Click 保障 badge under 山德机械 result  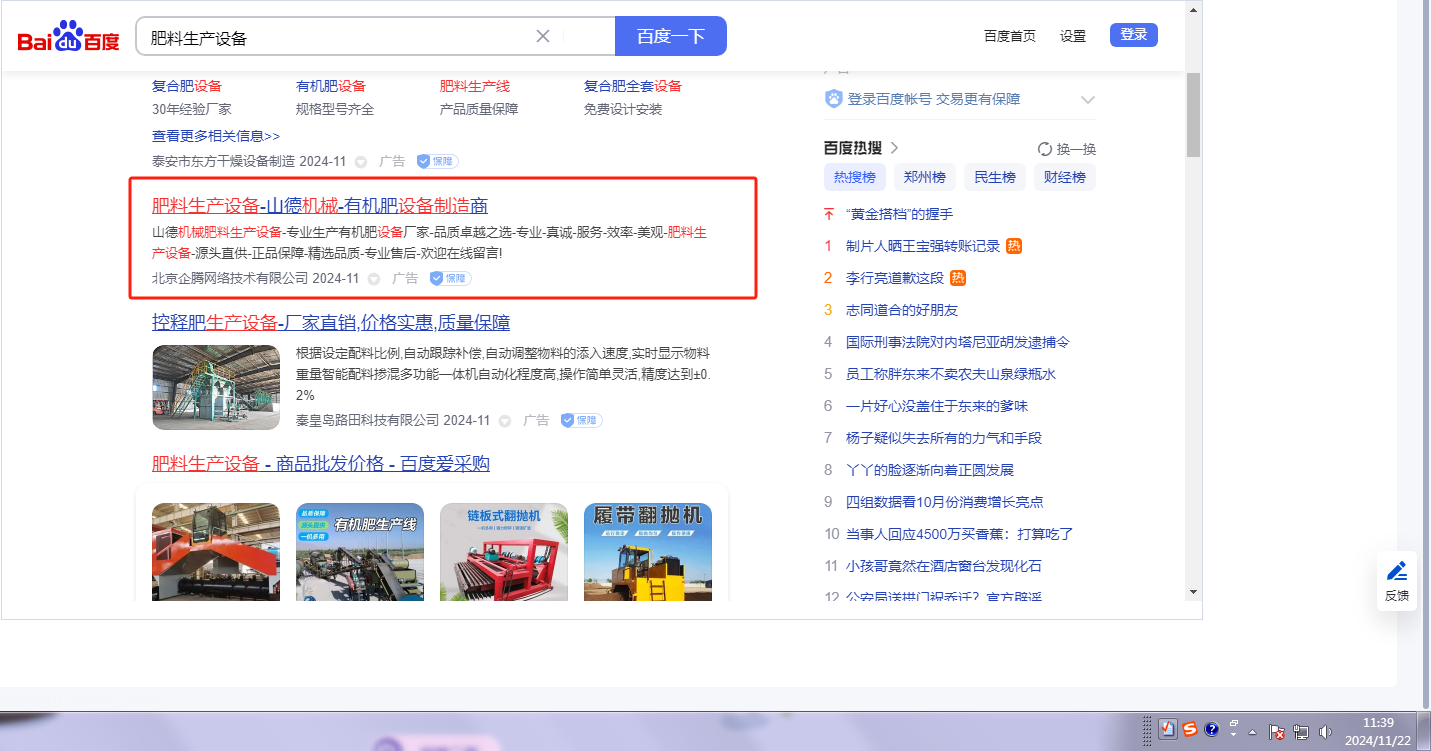[x=450, y=278]
